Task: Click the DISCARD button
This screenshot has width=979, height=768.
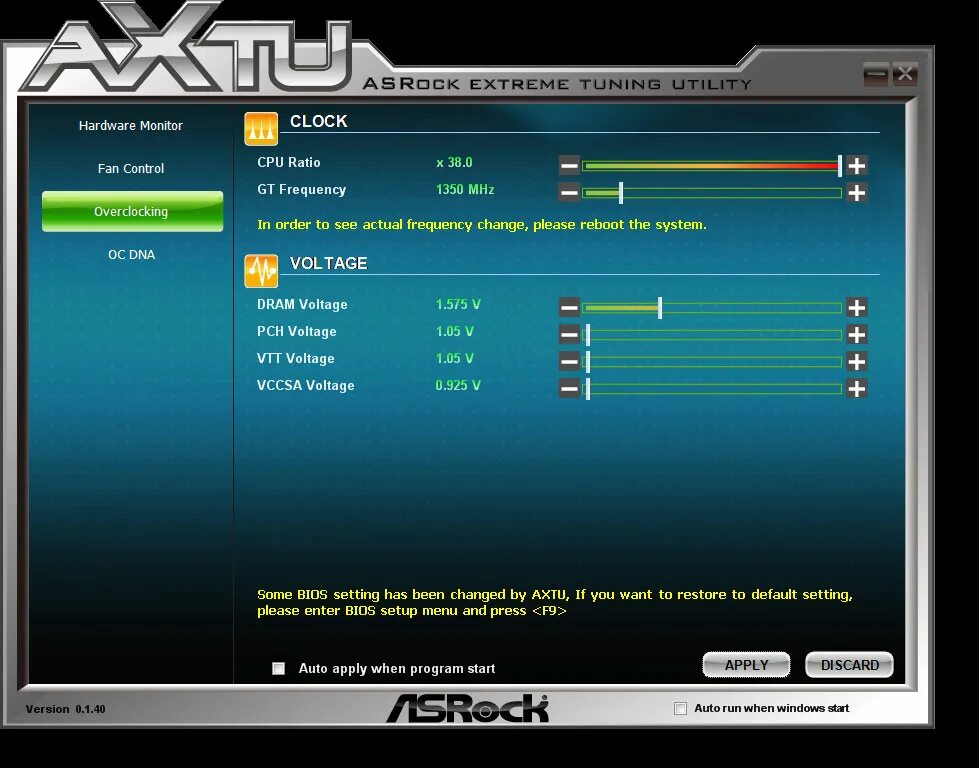Action: [x=849, y=665]
